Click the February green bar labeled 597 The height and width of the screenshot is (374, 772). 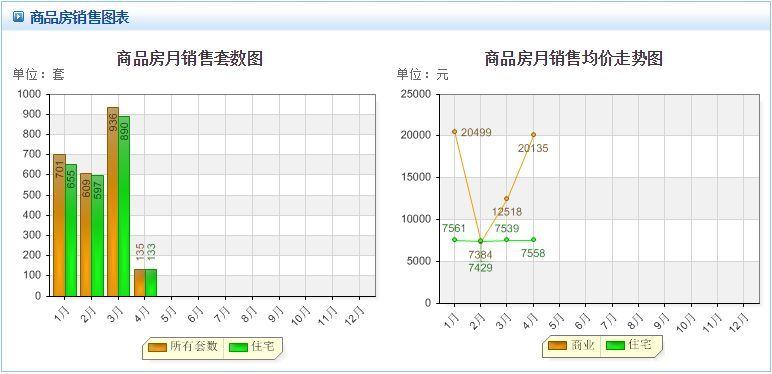97,236
